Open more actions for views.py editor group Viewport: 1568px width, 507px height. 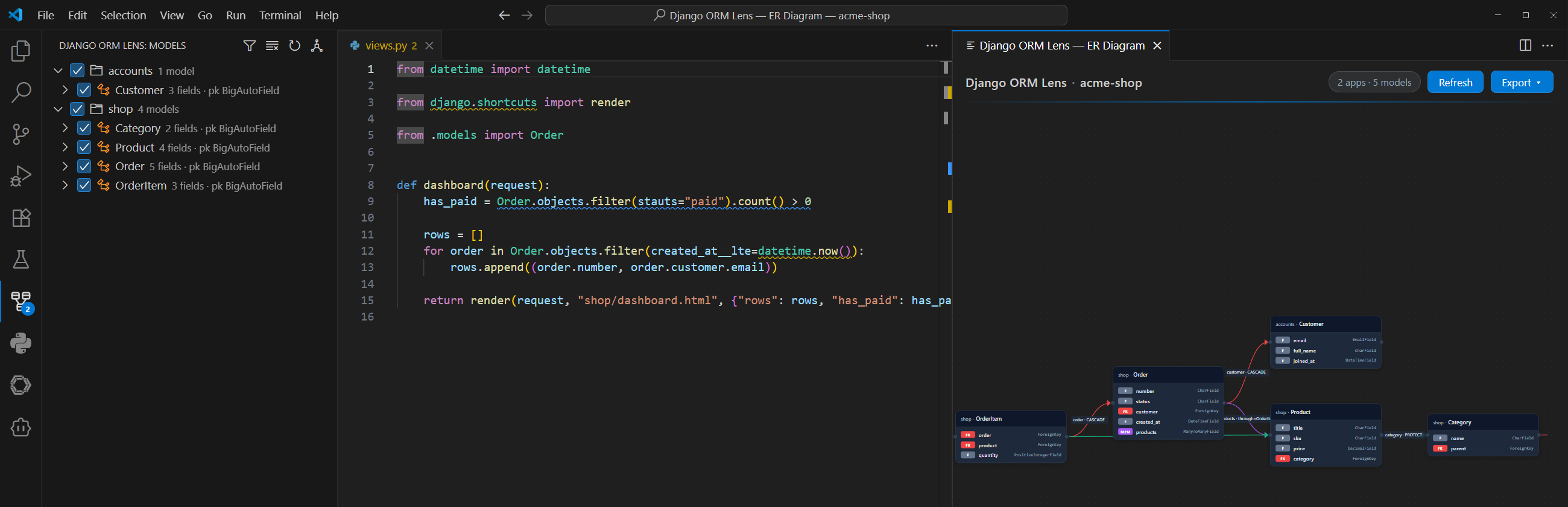coord(932,46)
